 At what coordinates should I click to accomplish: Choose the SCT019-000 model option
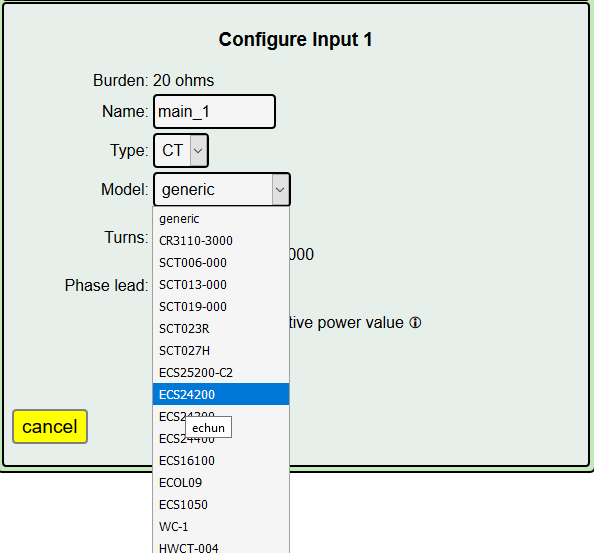[x=221, y=306]
